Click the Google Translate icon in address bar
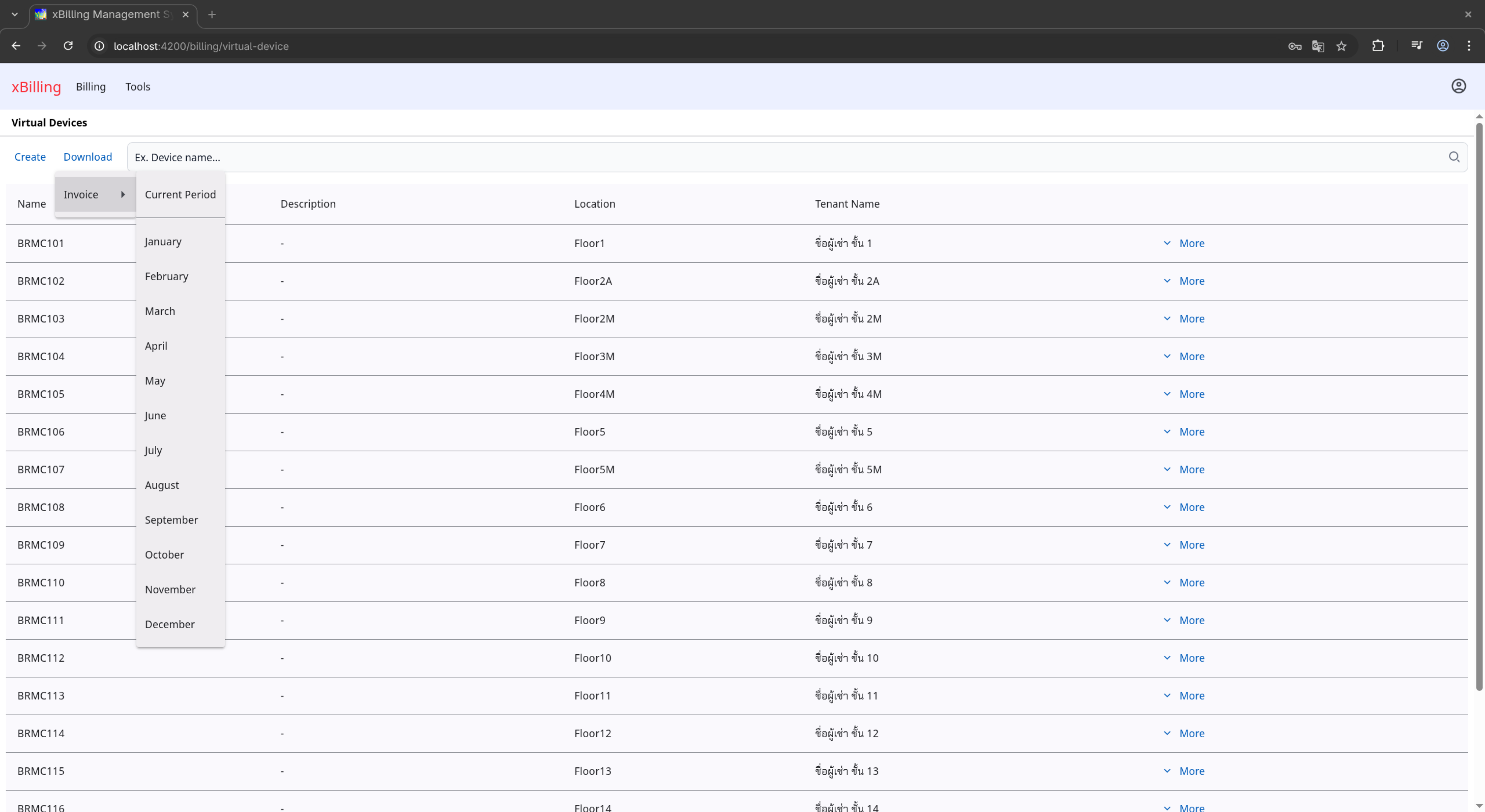Screen dimensions: 1485x812 tap(1318, 46)
